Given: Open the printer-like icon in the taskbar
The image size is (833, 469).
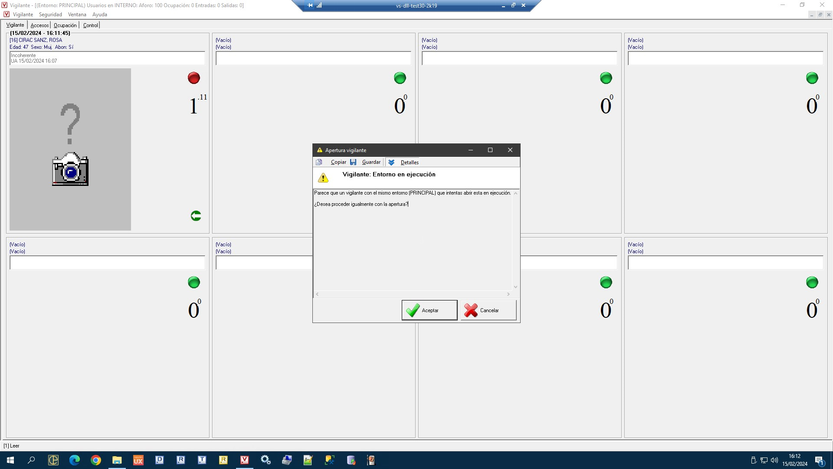Looking at the screenshot, I should pos(287,460).
